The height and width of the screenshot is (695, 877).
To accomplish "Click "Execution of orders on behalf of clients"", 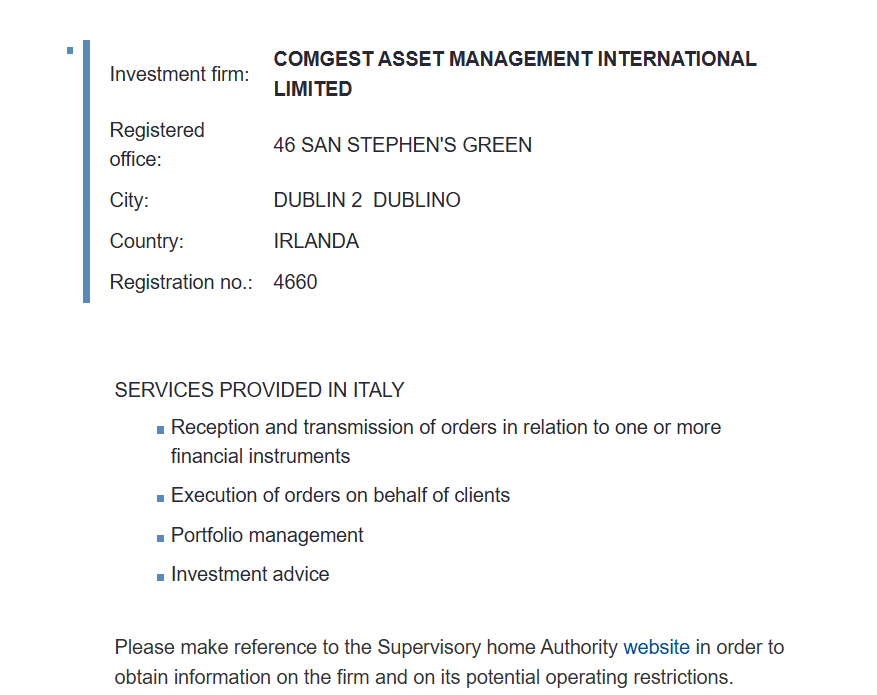I will click(x=340, y=495).
